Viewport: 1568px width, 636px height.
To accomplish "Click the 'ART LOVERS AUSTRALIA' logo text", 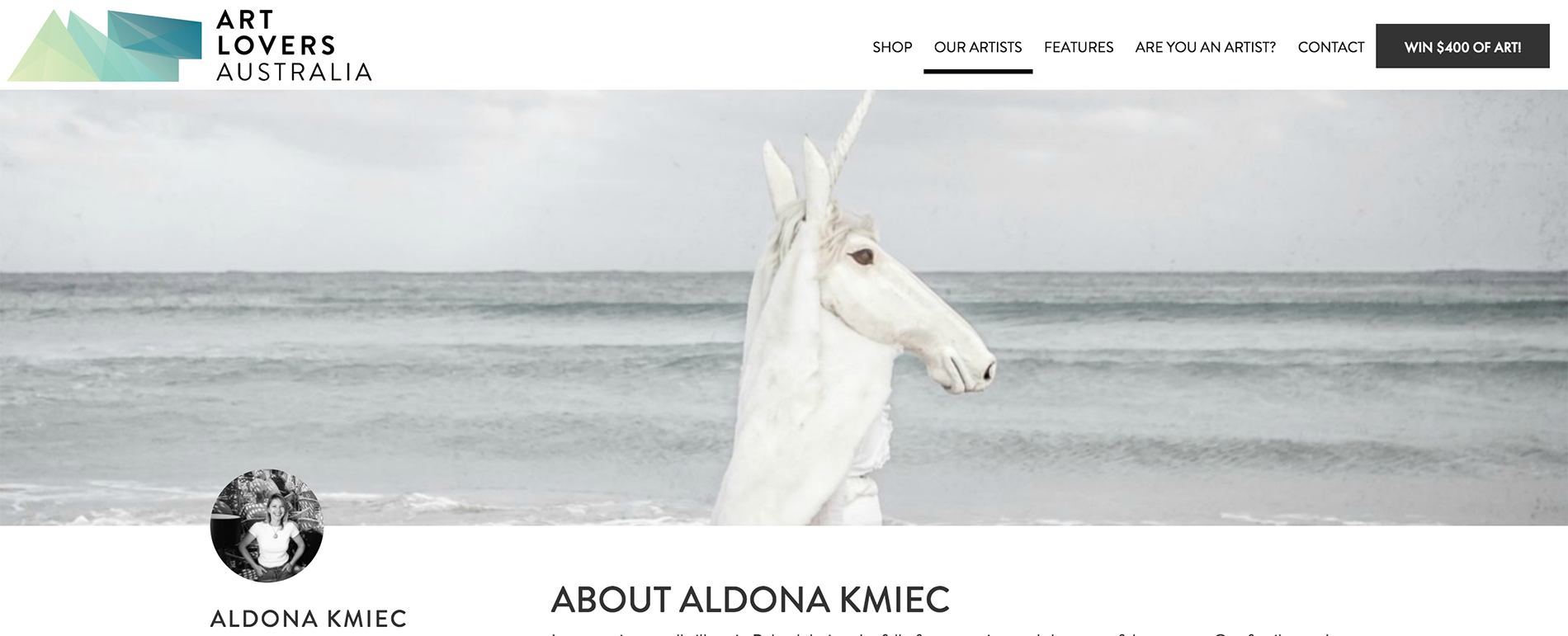I will point(294,46).
